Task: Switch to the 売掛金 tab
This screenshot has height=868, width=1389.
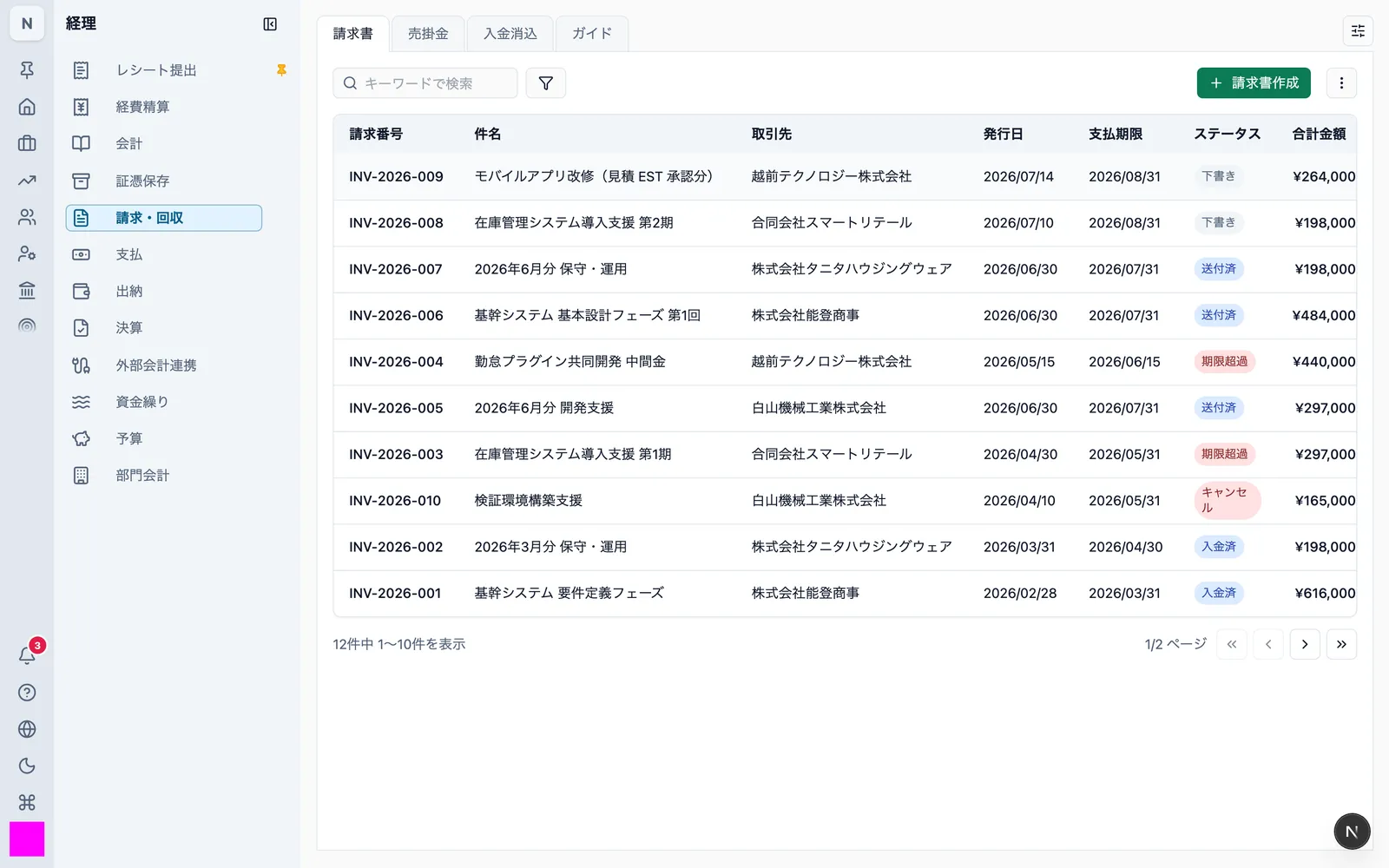Action: click(428, 34)
